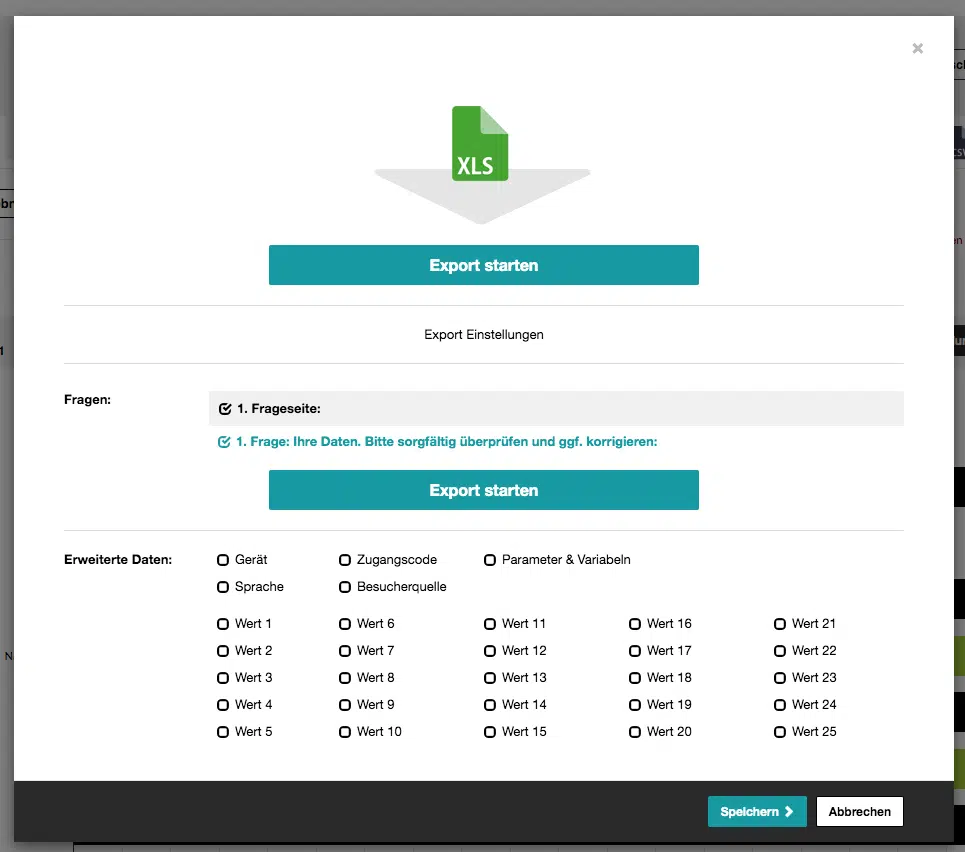Uncheck the 1. Frage: Ihre Daten checkbox
The width and height of the screenshot is (965, 852).
[x=224, y=442]
